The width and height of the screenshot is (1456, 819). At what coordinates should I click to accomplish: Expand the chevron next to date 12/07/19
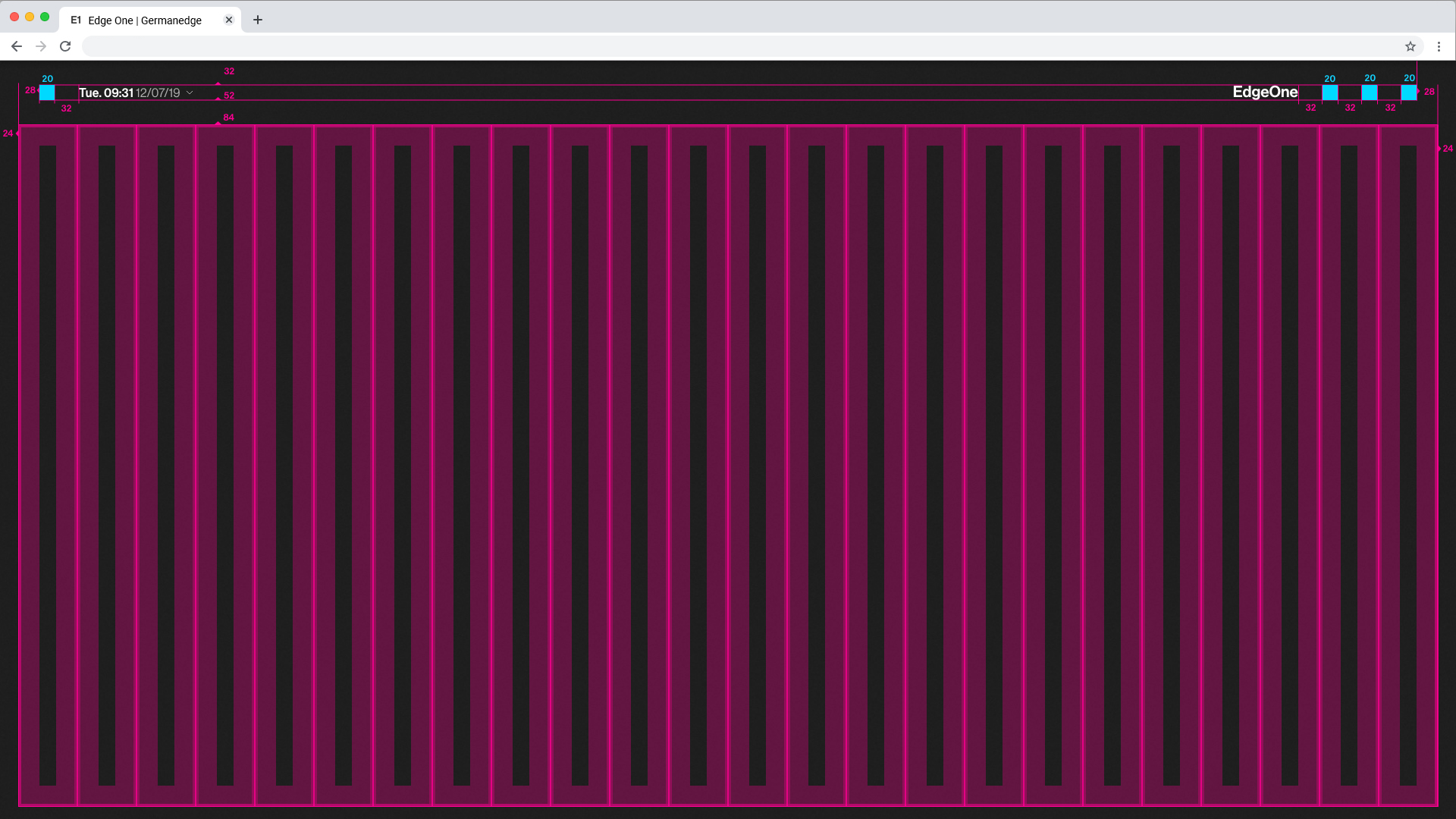190,93
